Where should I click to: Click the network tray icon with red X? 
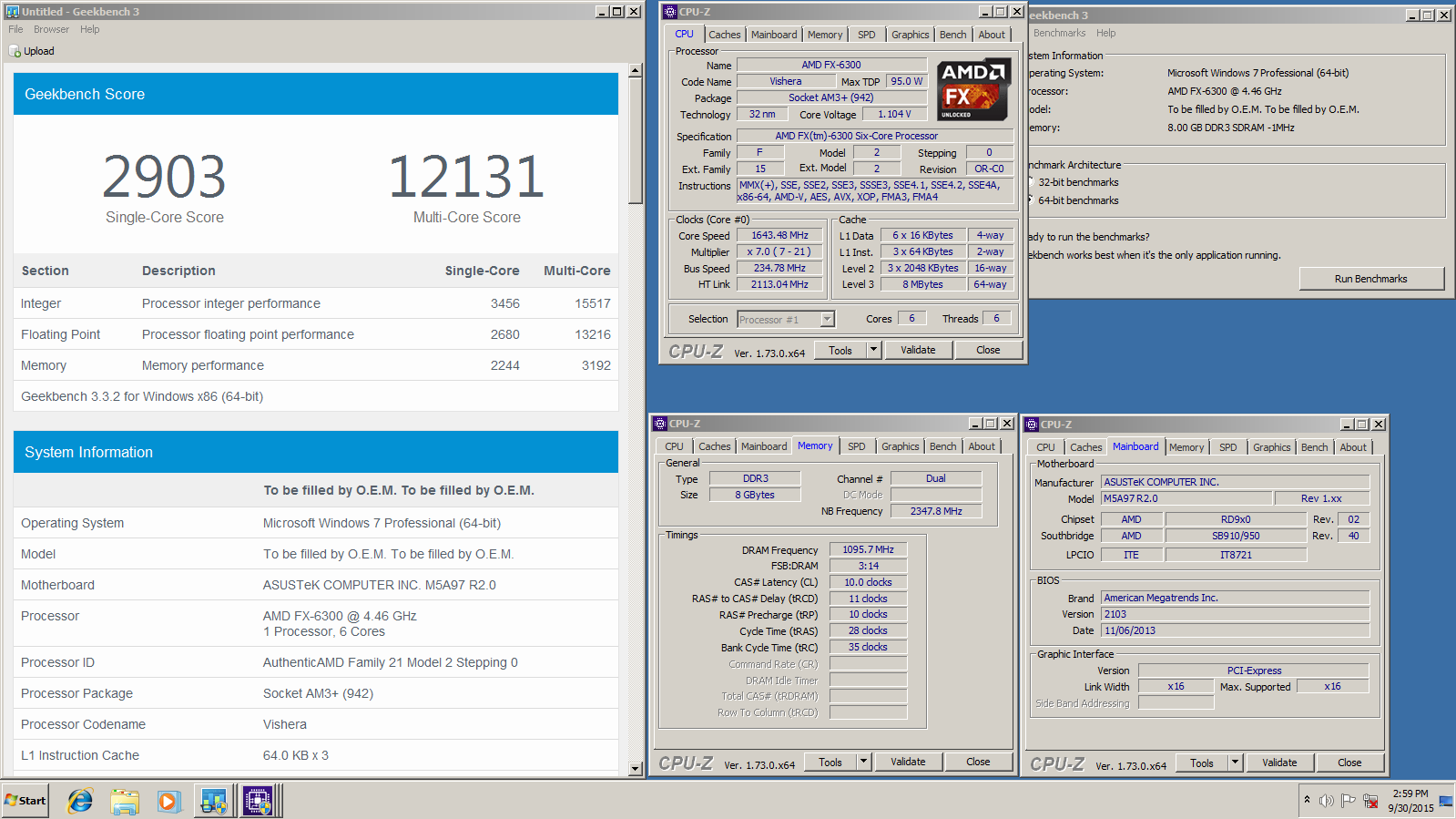tap(1370, 801)
